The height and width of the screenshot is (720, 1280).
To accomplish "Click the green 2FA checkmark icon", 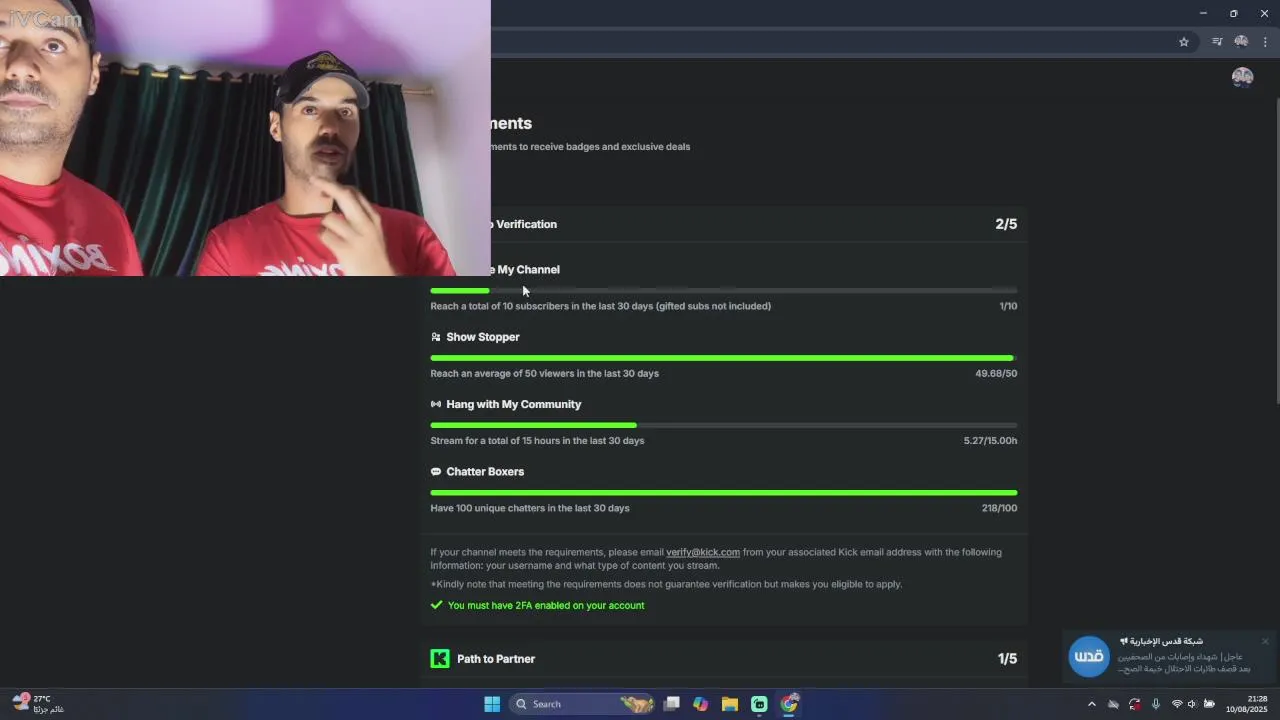I will 436,605.
